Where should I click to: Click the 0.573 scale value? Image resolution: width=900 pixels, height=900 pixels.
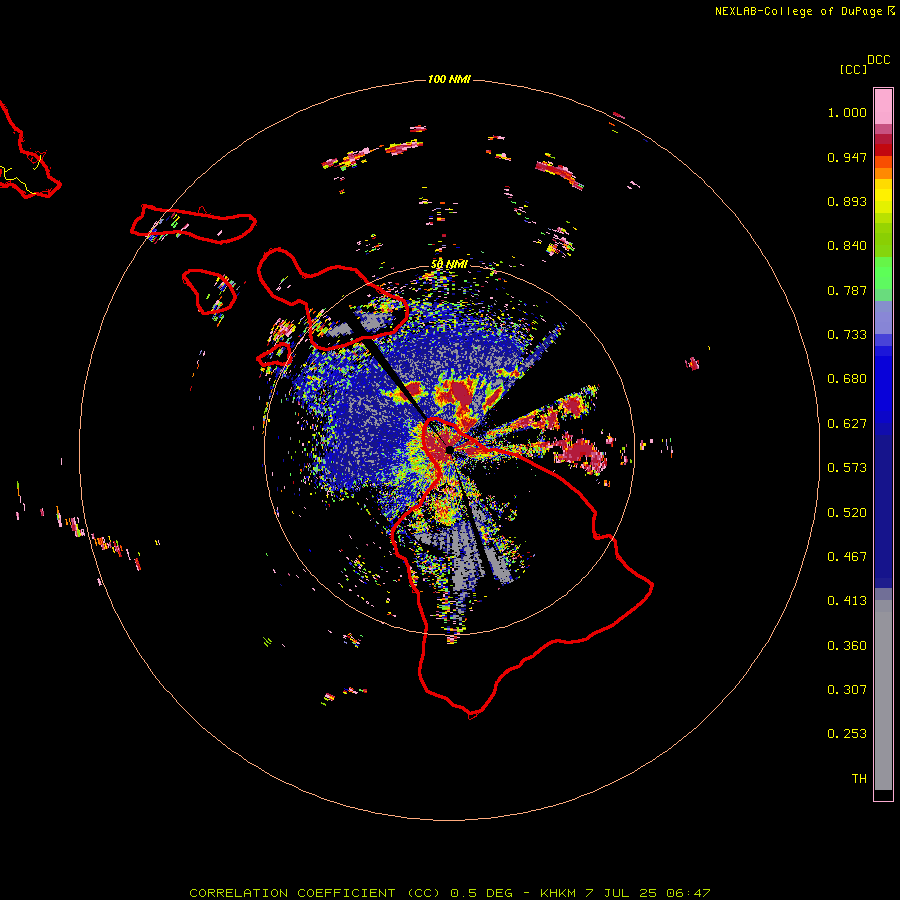tap(847, 468)
